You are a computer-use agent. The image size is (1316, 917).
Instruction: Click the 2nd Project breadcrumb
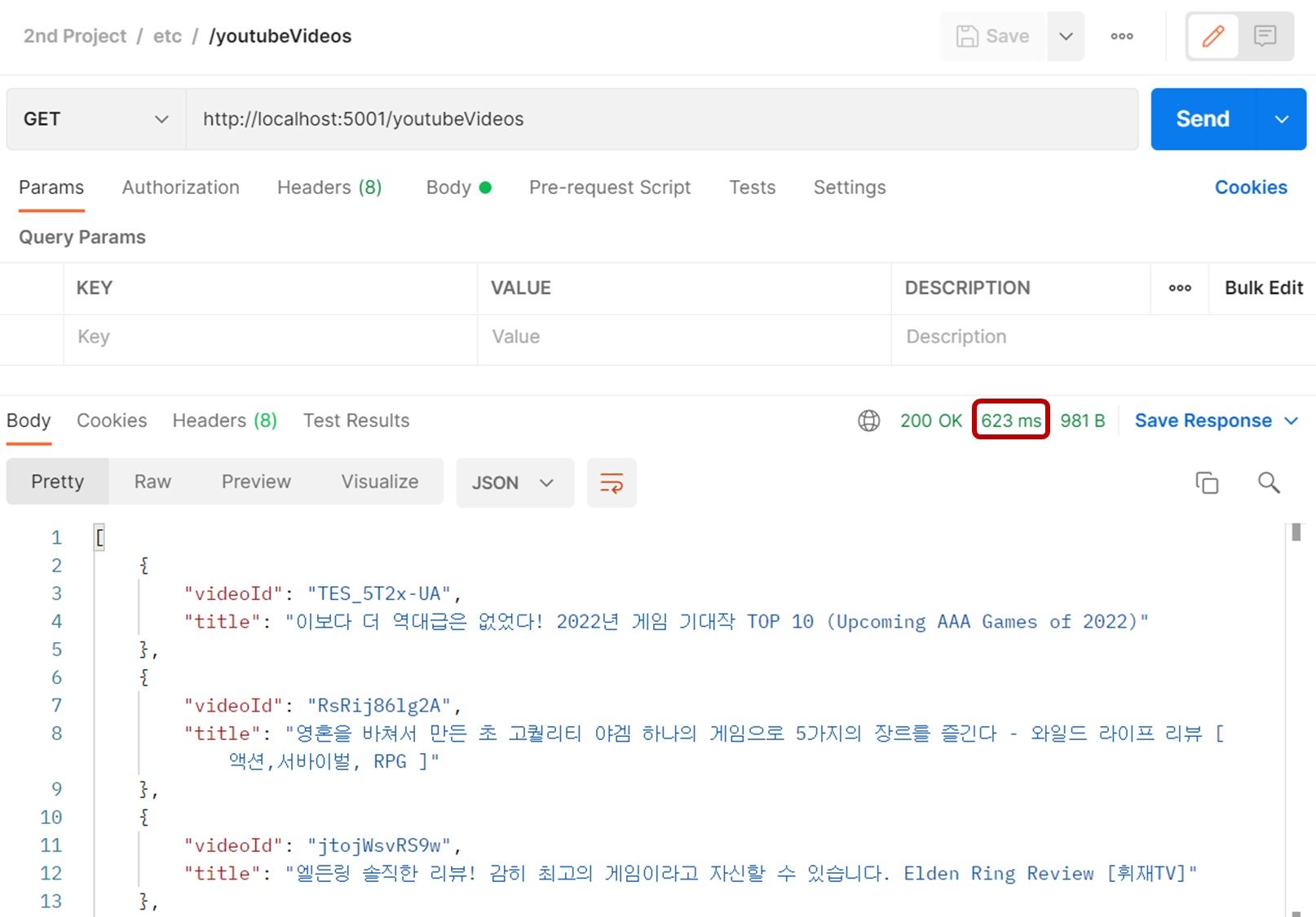click(x=75, y=36)
